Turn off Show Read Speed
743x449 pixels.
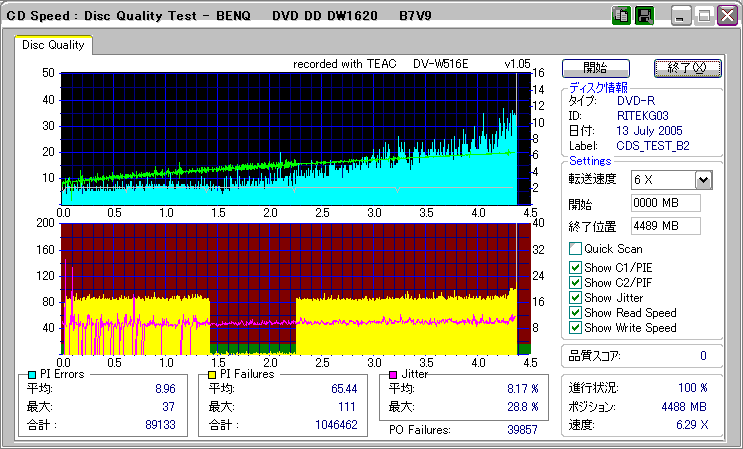(574, 313)
